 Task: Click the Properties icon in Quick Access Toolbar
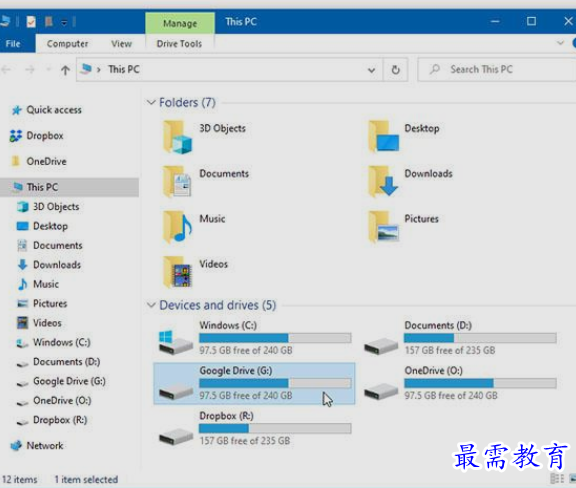click(x=31, y=22)
